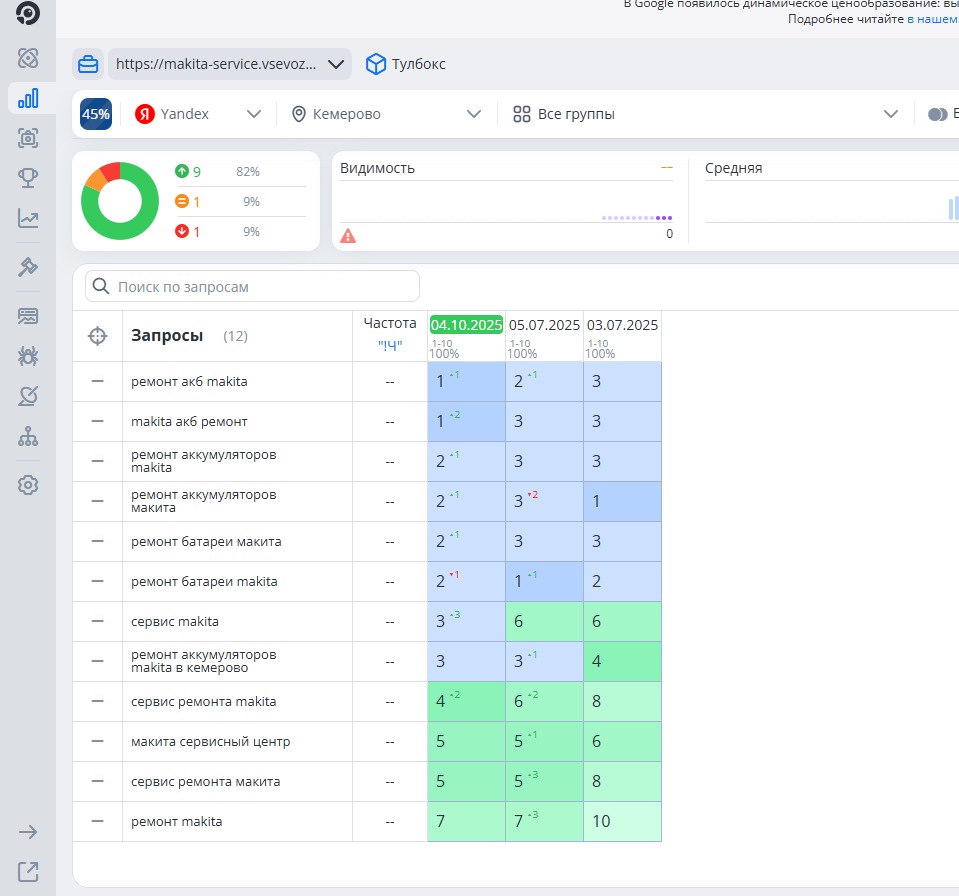Open the server/monitor sidebar icon
Viewport: 959px width, 896px height.
coord(28,316)
